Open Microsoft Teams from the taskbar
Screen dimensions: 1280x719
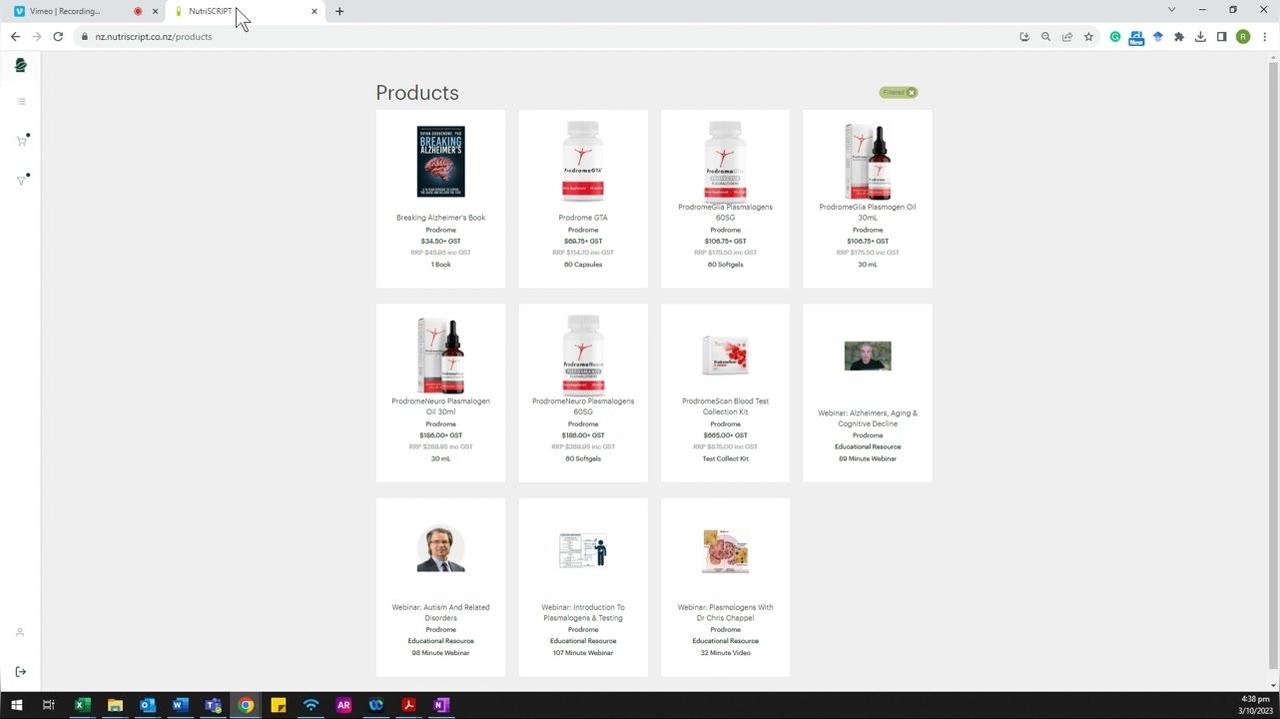click(x=213, y=705)
